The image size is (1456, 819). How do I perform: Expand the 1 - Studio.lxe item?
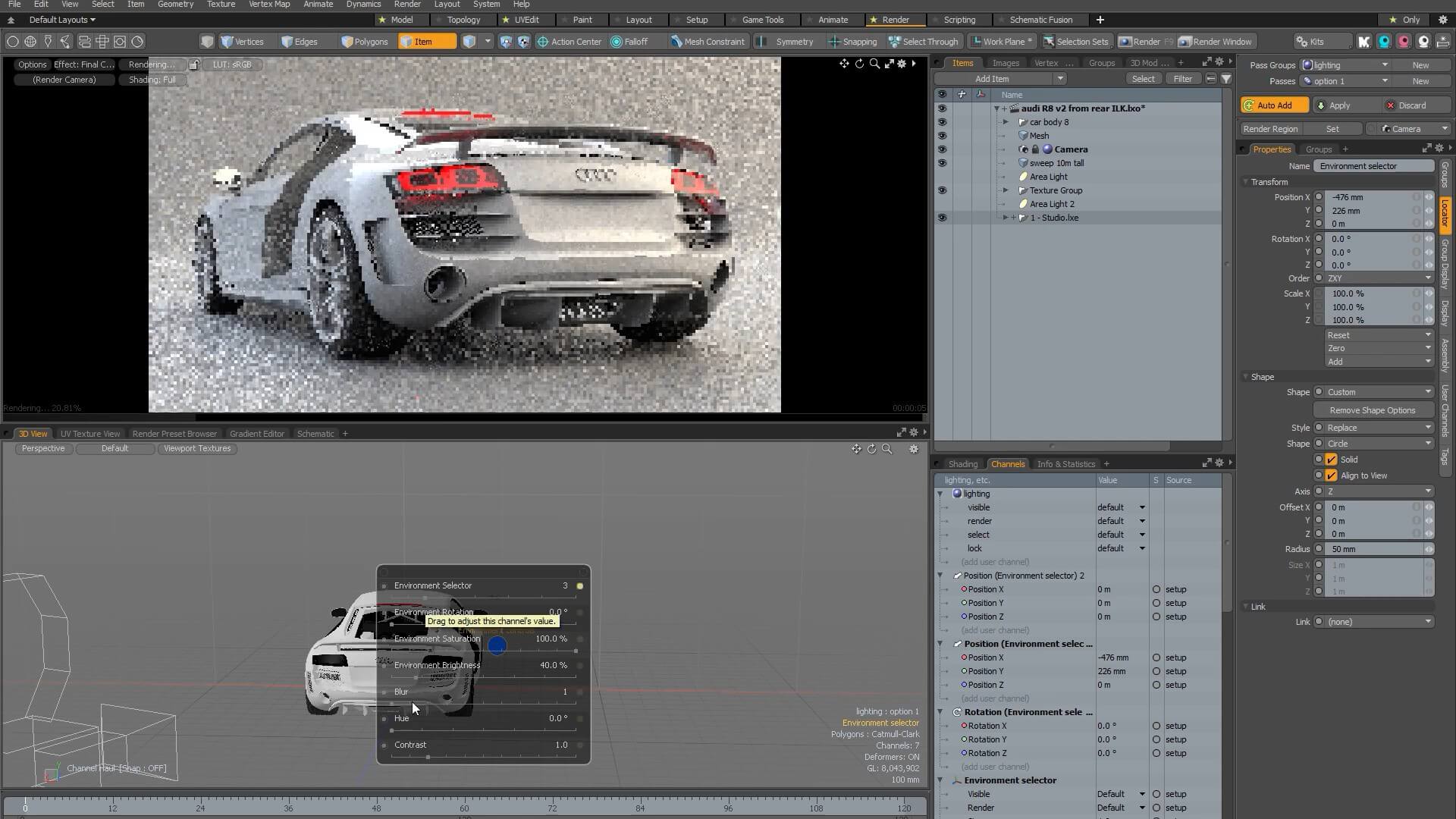click(1006, 218)
